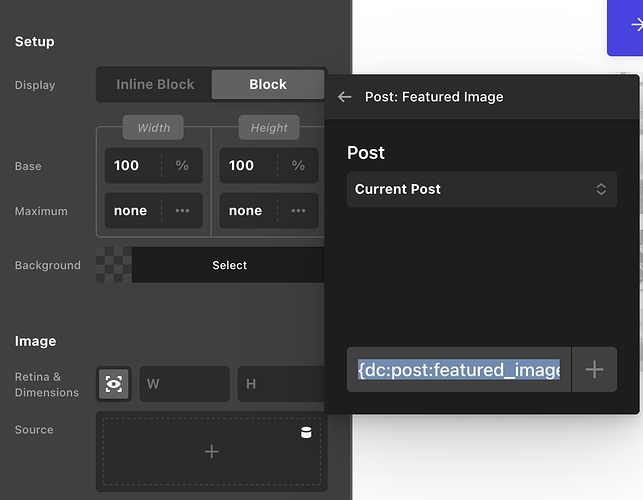
Task: Click the Retina H dimension field
Action: pyautogui.click(x=280, y=384)
